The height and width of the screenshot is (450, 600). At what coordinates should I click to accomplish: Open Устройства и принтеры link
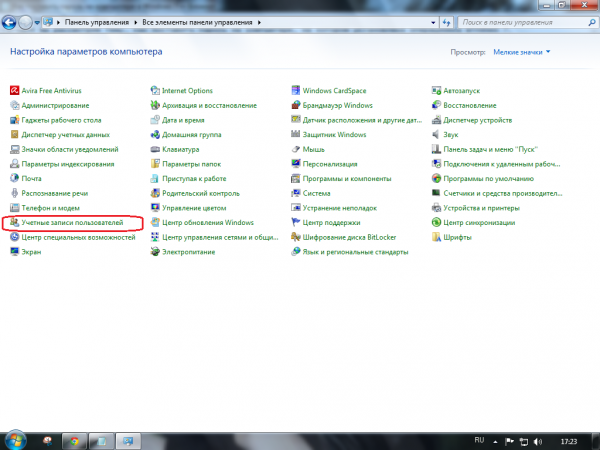[x=481, y=208]
